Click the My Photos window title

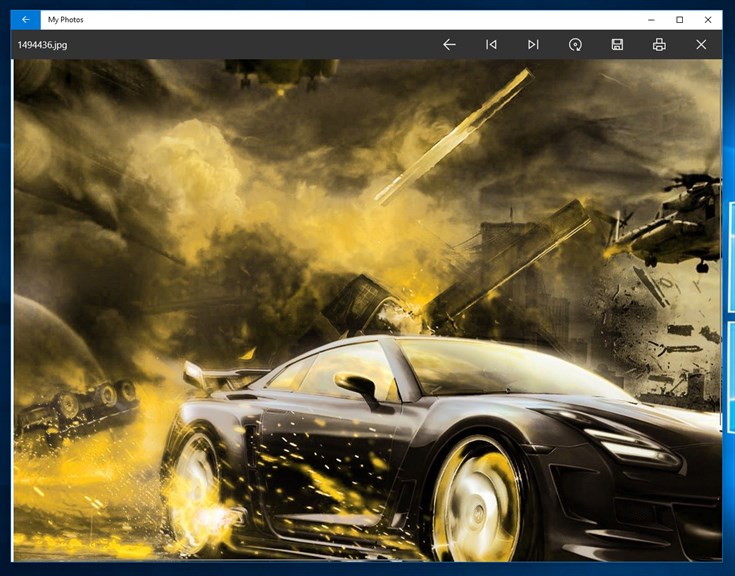[x=66, y=20]
